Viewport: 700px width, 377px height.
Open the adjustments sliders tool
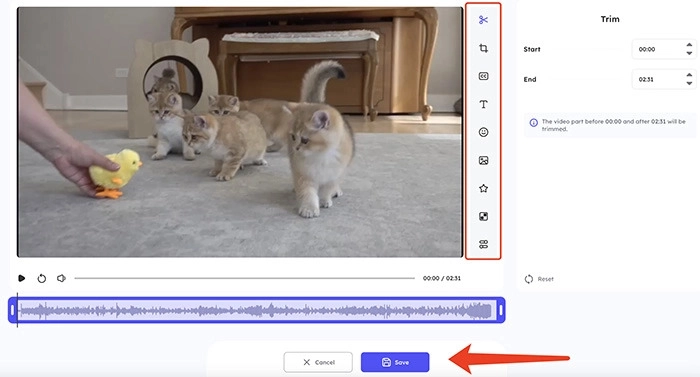pyautogui.click(x=483, y=244)
